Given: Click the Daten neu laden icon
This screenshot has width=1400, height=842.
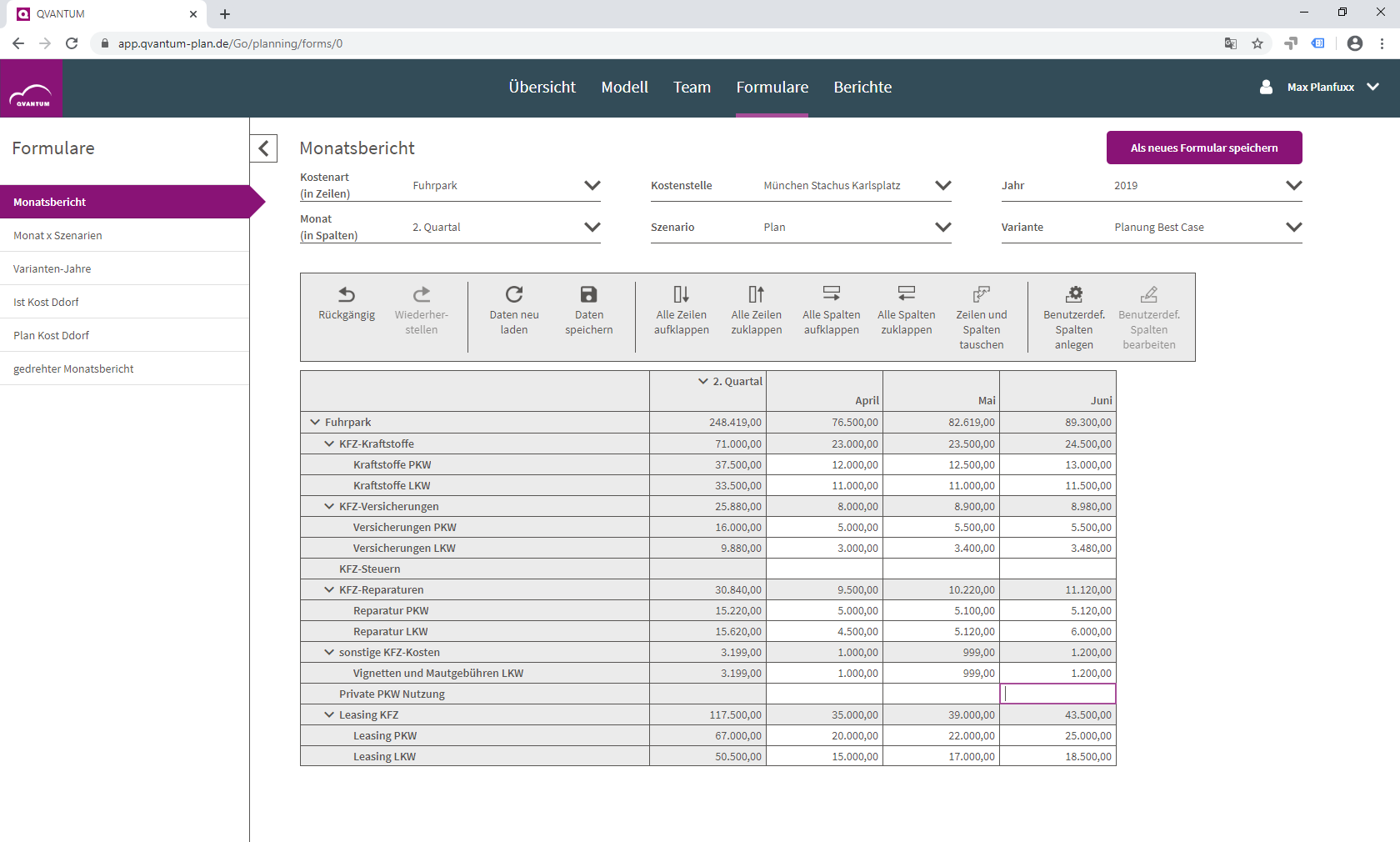Looking at the screenshot, I should pos(514,294).
